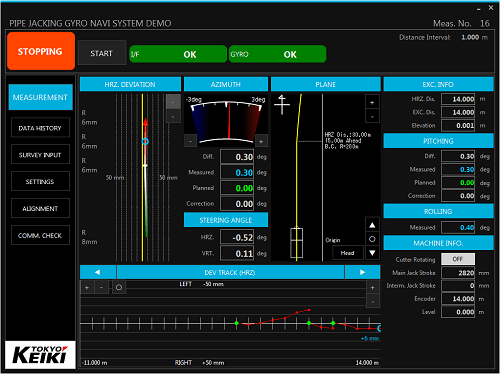Click the Meas. No. 16 readout
The width and height of the screenshot is (500, 374).
click(x=461, y=23)
